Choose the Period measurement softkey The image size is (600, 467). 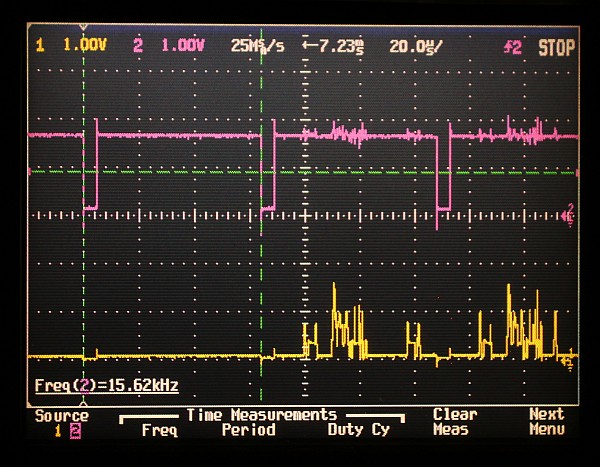pyautogui.click(x=248, y=430)
